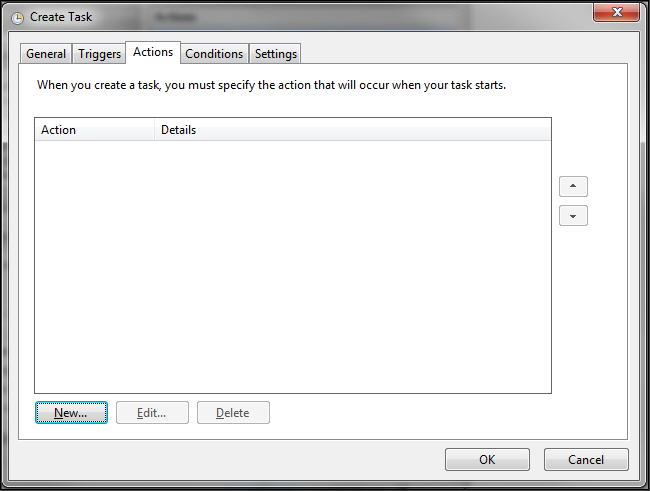650x491 pixels.
Task: Switch to the General tab
Action: click(46, 54)
